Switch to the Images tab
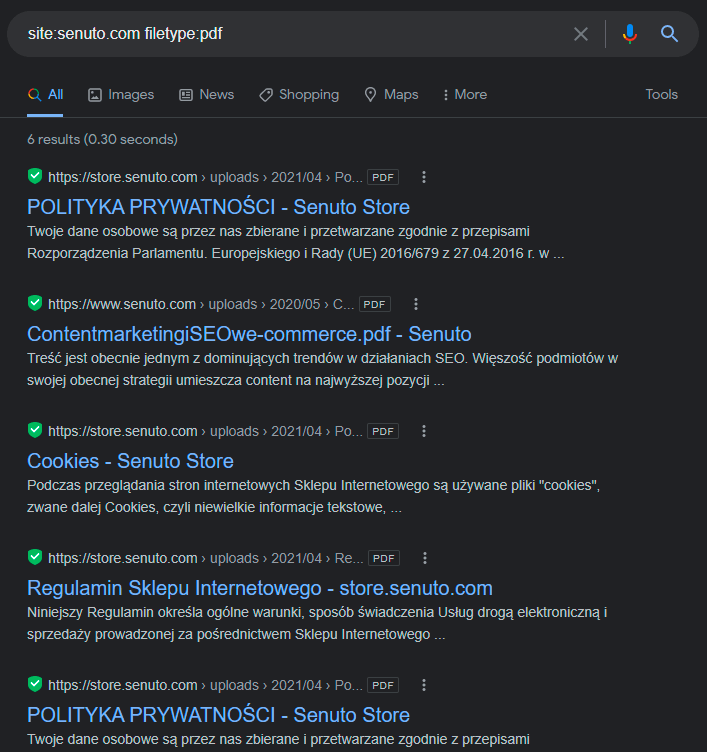Image resolution: width=707 pixels, height=752 pixels. pos(121,94)
